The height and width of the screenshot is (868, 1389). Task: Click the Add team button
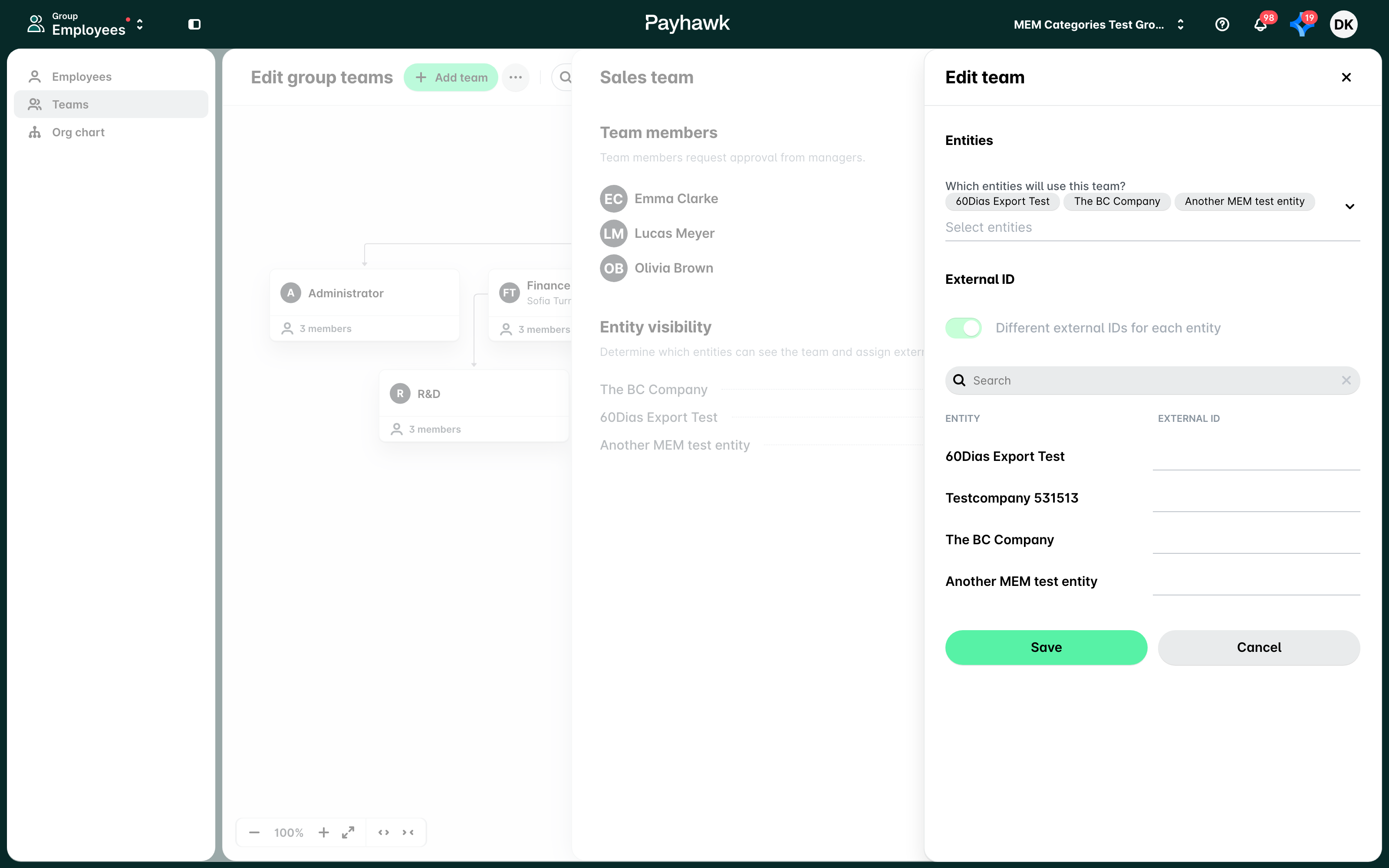click(x=451, y=78)
